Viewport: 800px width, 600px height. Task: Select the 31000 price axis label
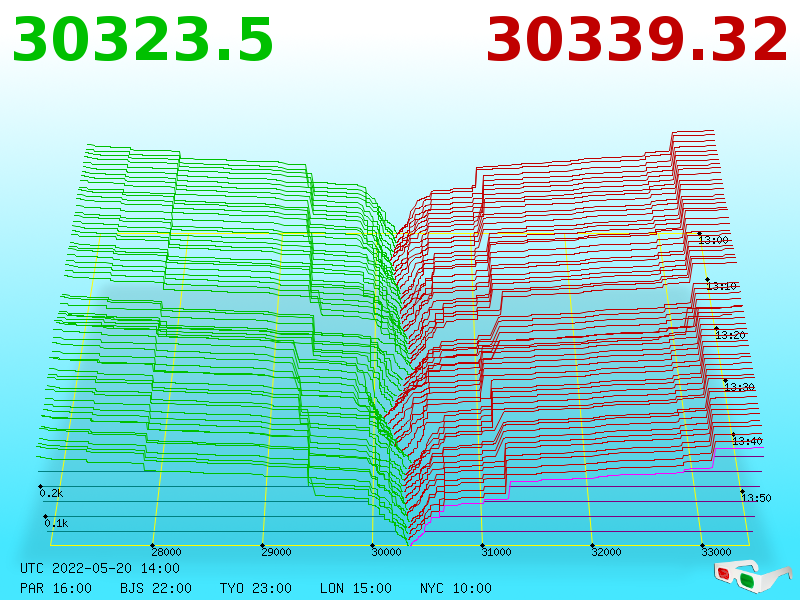(496, 552)
